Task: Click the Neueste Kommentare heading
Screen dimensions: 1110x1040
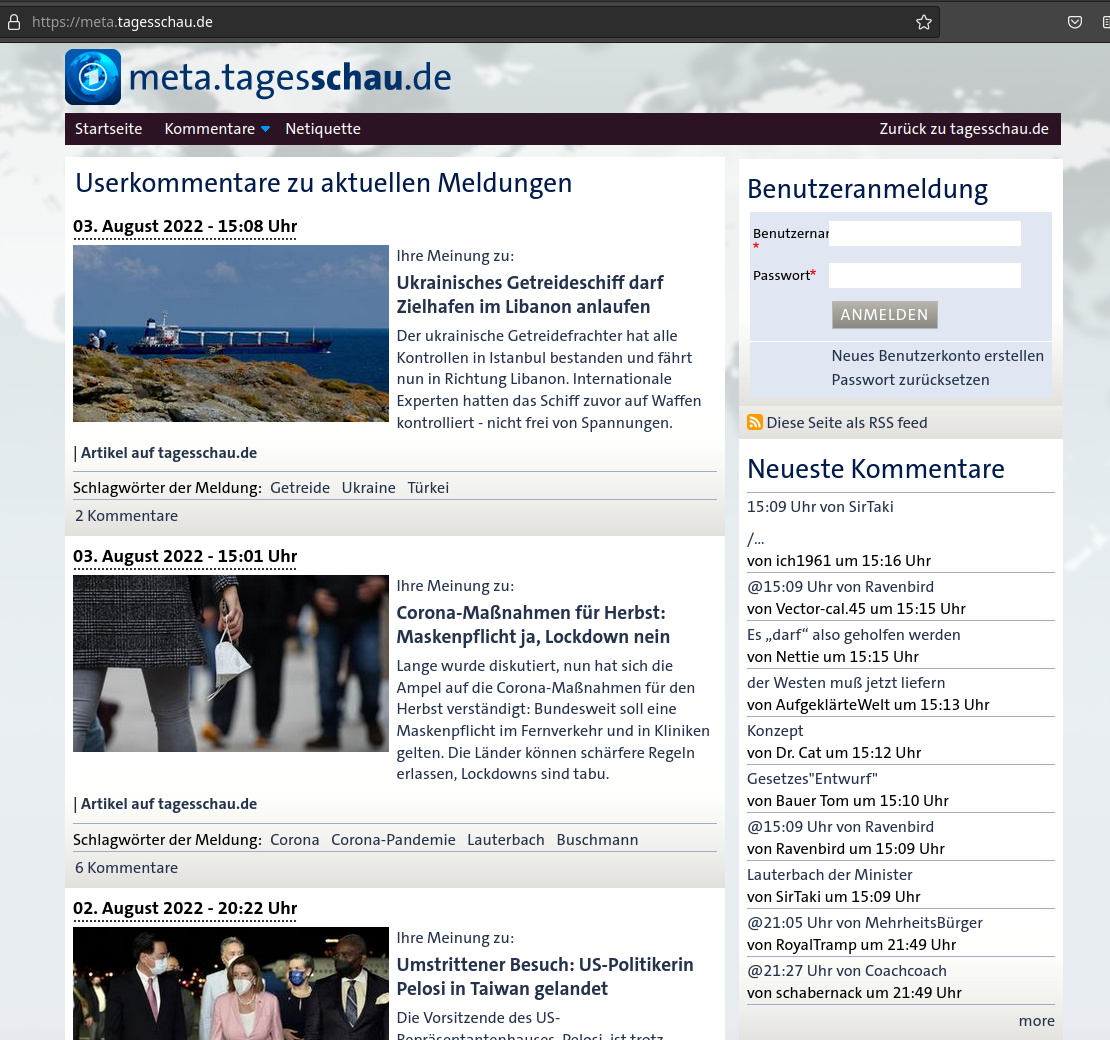Action: pos(876,469)
